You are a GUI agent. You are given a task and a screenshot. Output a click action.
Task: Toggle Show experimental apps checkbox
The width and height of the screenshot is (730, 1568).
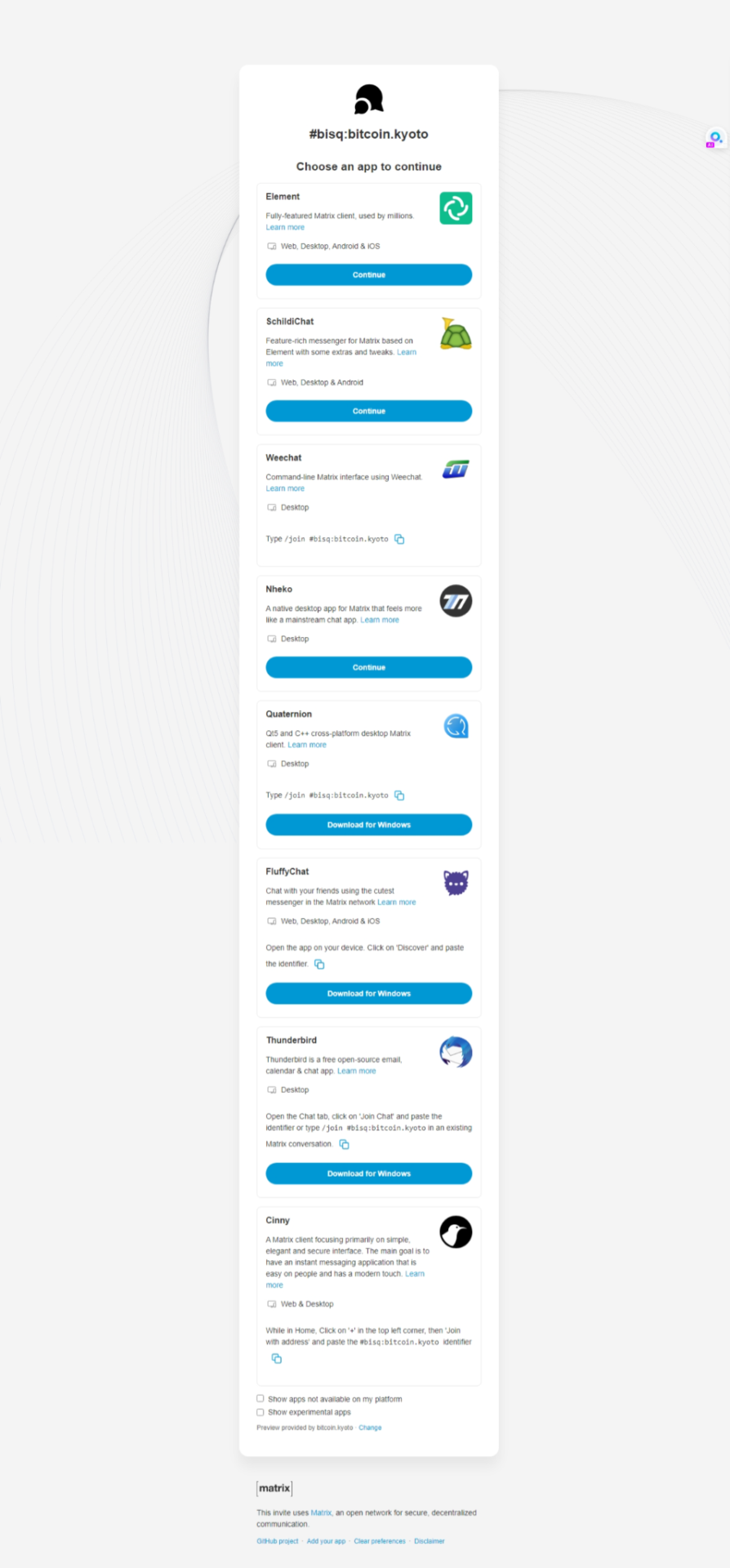(x=260, y=1411)
